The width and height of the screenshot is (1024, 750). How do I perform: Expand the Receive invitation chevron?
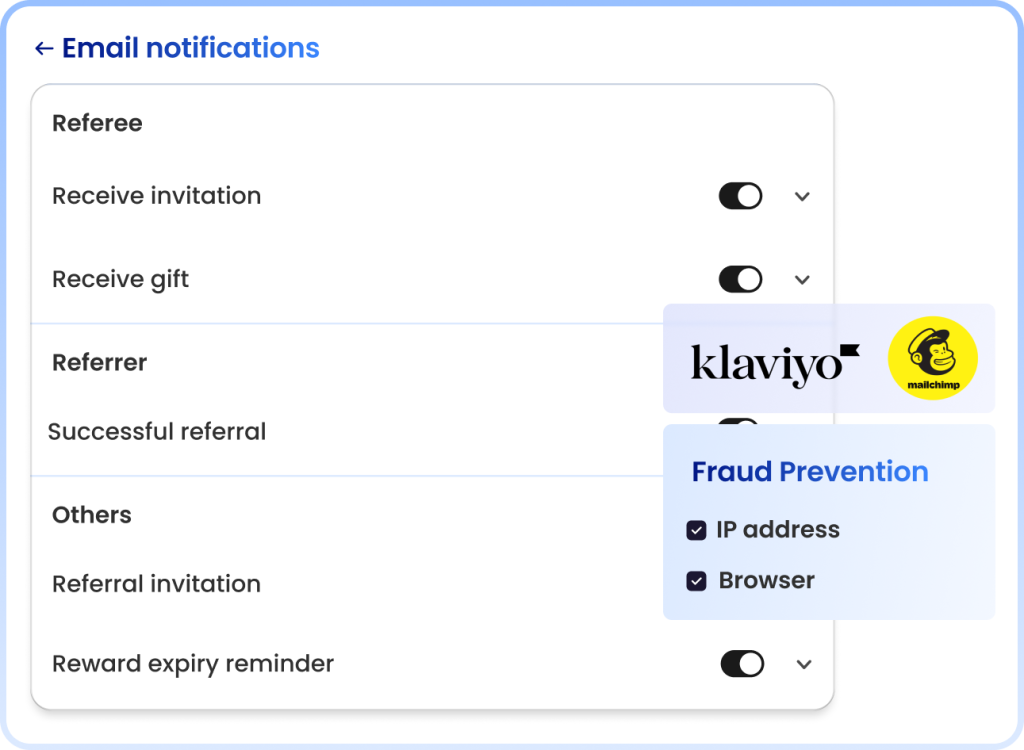pyautogui.click(x=803, y=197)
